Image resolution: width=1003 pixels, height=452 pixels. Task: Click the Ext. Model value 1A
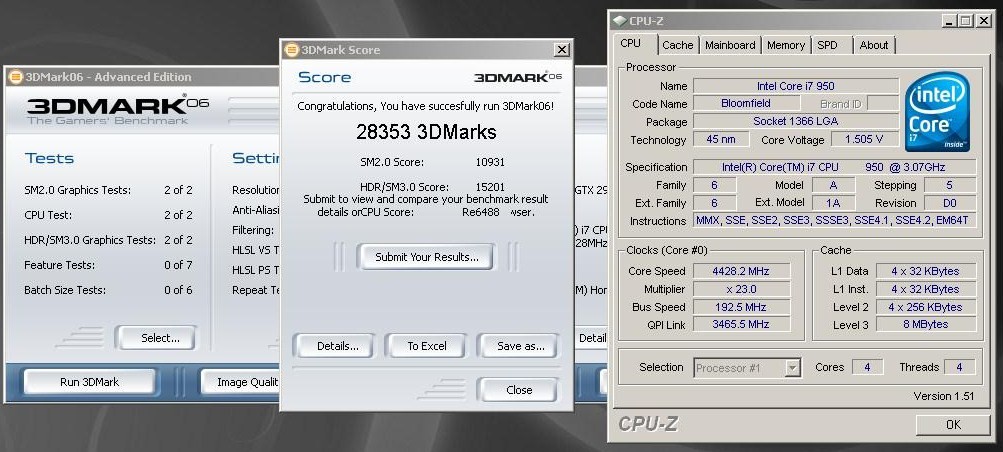coord(833,203)
